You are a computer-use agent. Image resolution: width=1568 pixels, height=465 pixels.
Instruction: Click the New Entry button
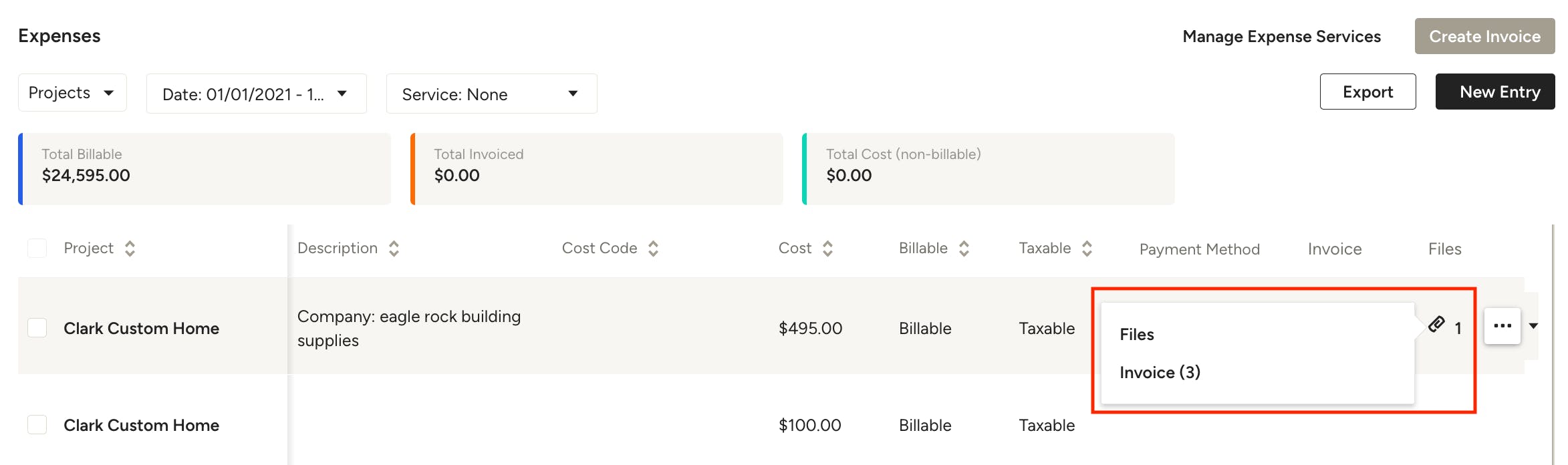[1495, 92]
